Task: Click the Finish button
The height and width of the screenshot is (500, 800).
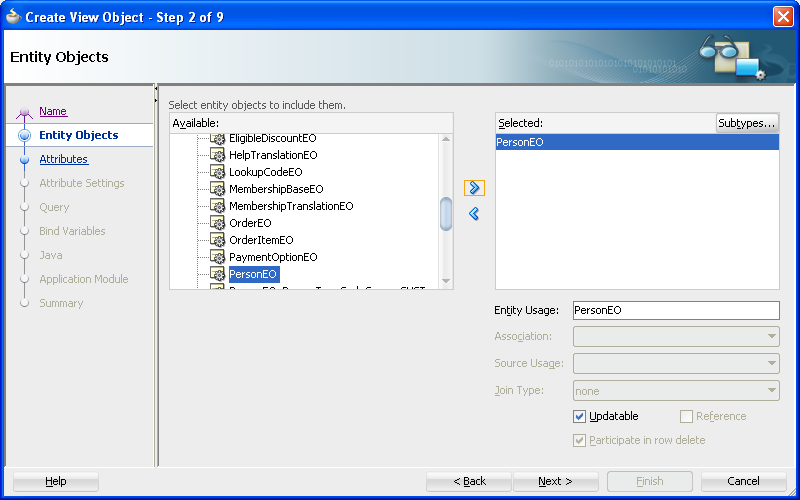Action: coord(649,481)
